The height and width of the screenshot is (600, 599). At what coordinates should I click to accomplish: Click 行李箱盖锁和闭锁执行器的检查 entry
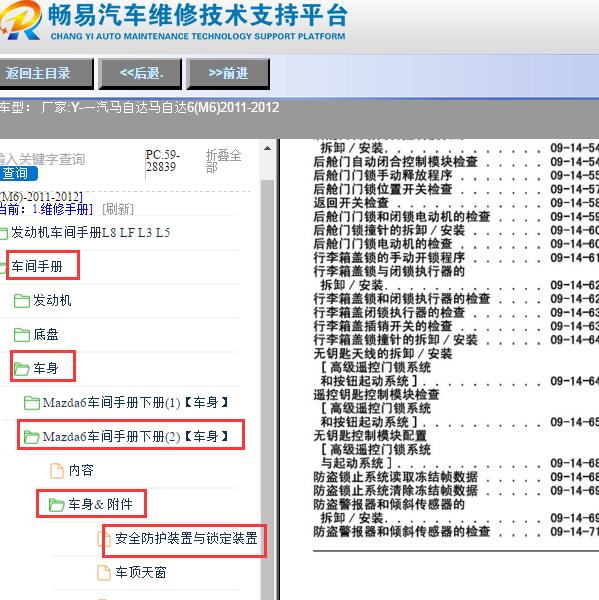pyautogui.click(x=402, y=298)
